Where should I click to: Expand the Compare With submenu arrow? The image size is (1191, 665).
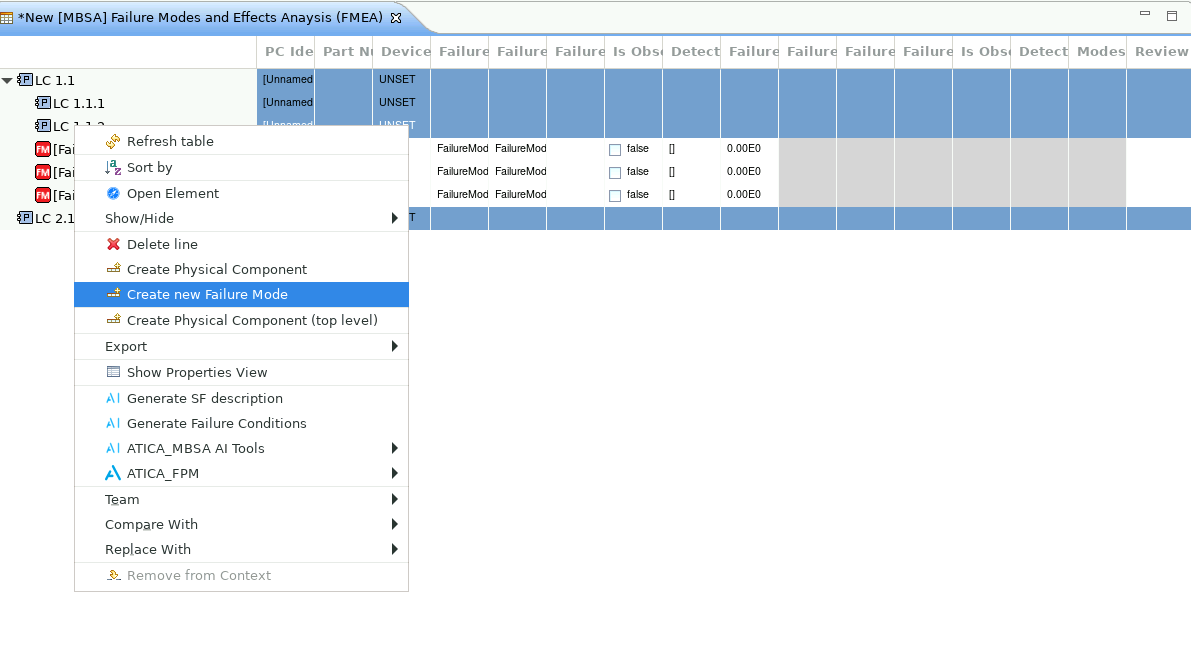(x=394, y=524)
